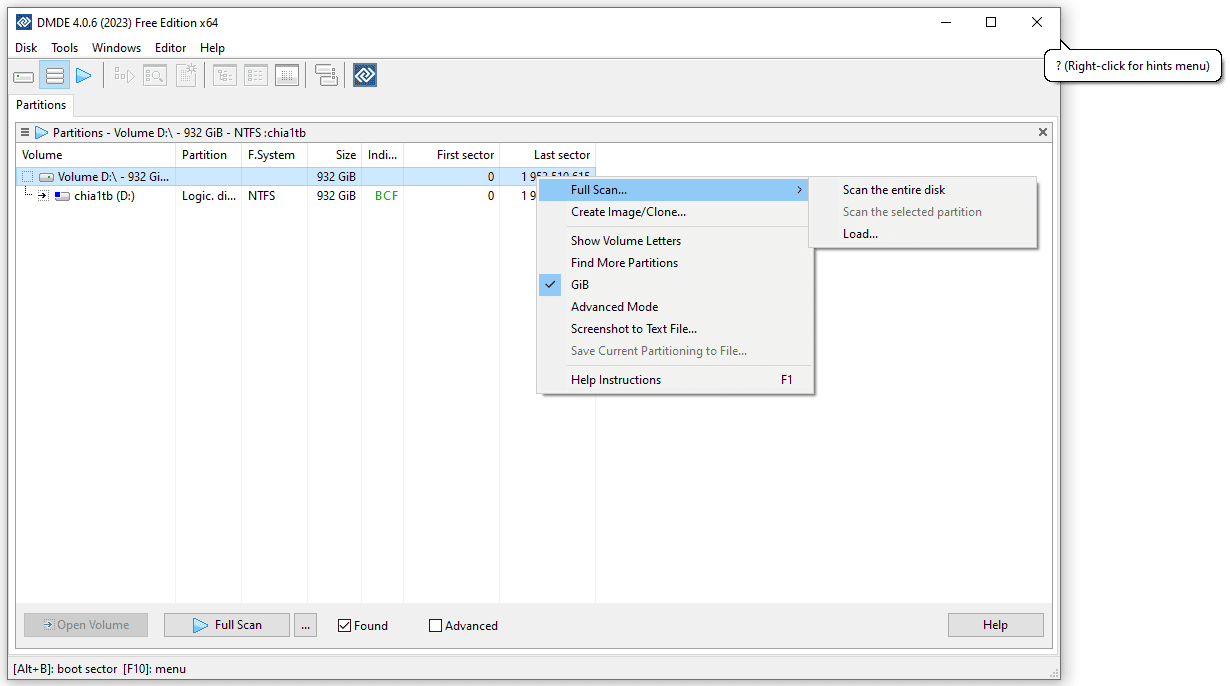Toggle the checked GiB menu option
This screenshot has width=1230, height=686.
click(580, 285)
